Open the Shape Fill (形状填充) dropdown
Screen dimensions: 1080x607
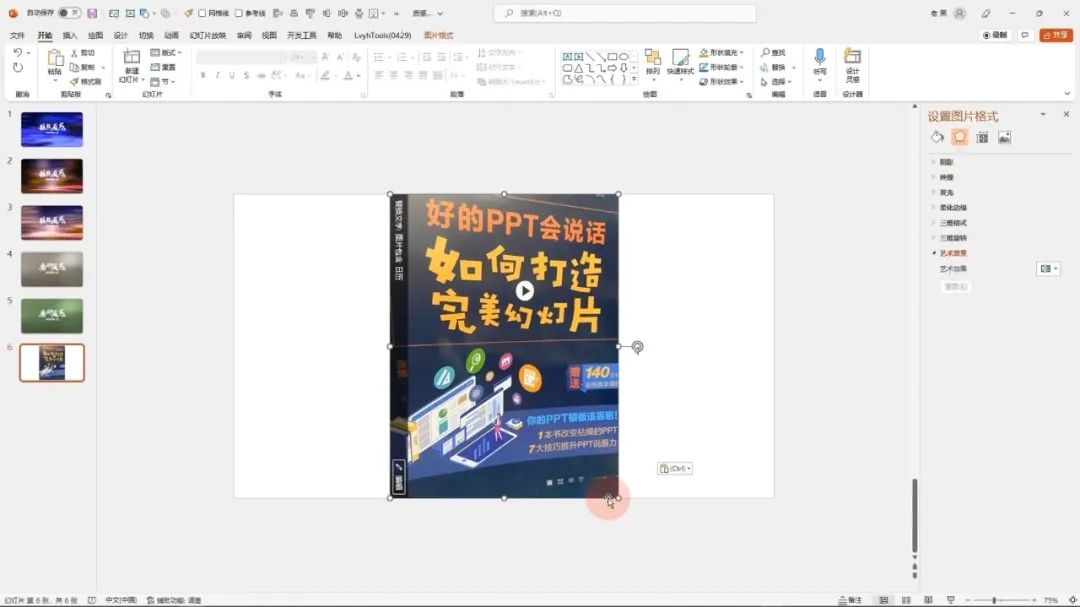[721, 53]
